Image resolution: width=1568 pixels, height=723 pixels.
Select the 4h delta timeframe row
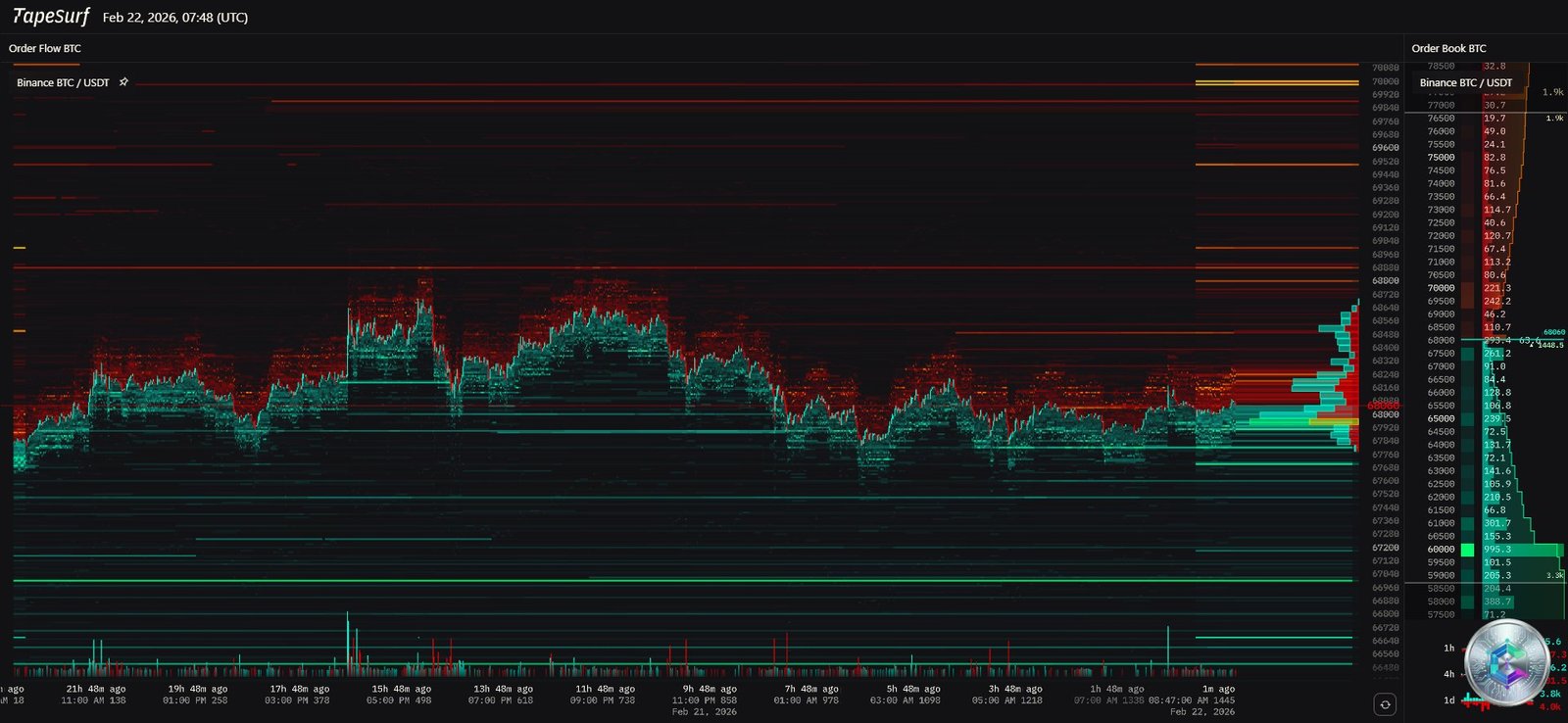[1504, 674]
